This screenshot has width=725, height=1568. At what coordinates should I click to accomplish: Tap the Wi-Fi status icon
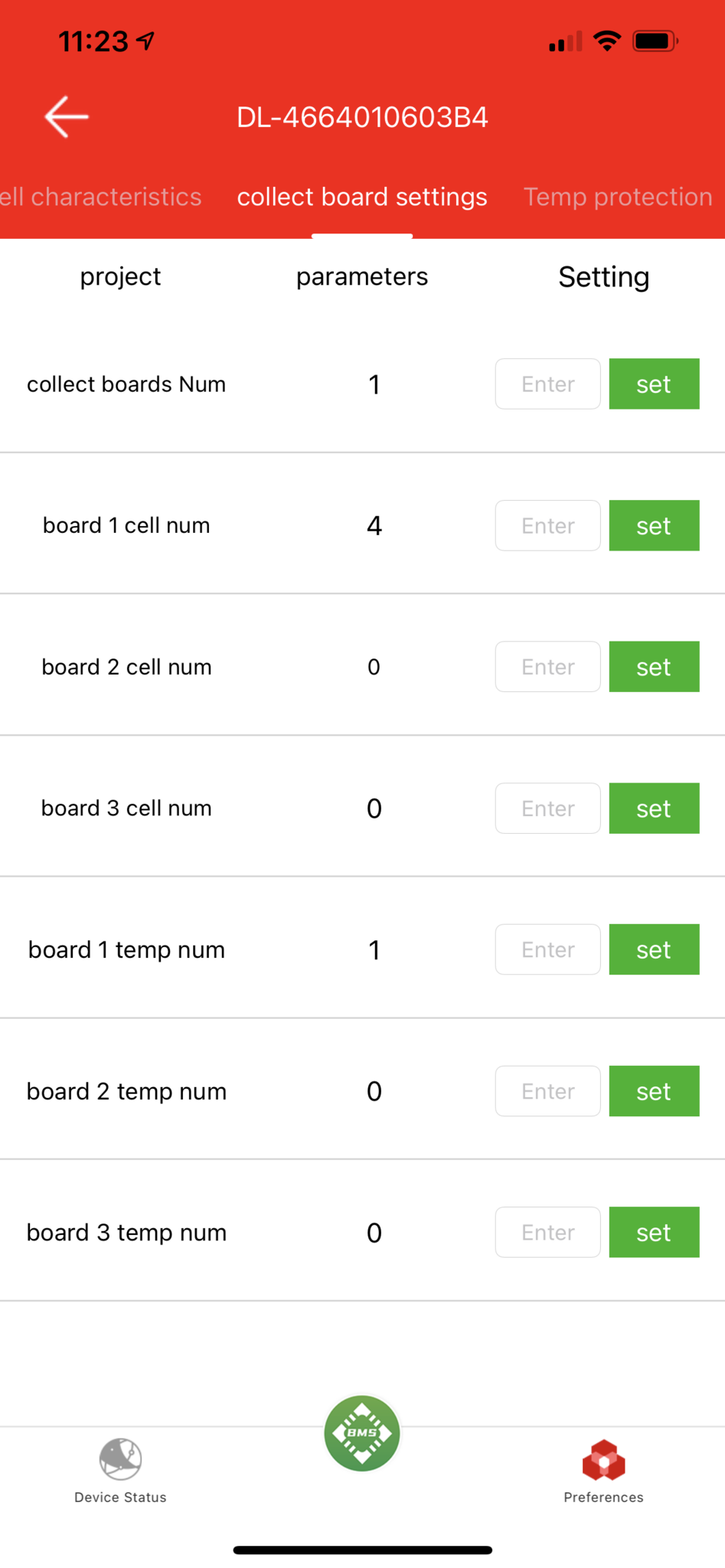[607, 41]
